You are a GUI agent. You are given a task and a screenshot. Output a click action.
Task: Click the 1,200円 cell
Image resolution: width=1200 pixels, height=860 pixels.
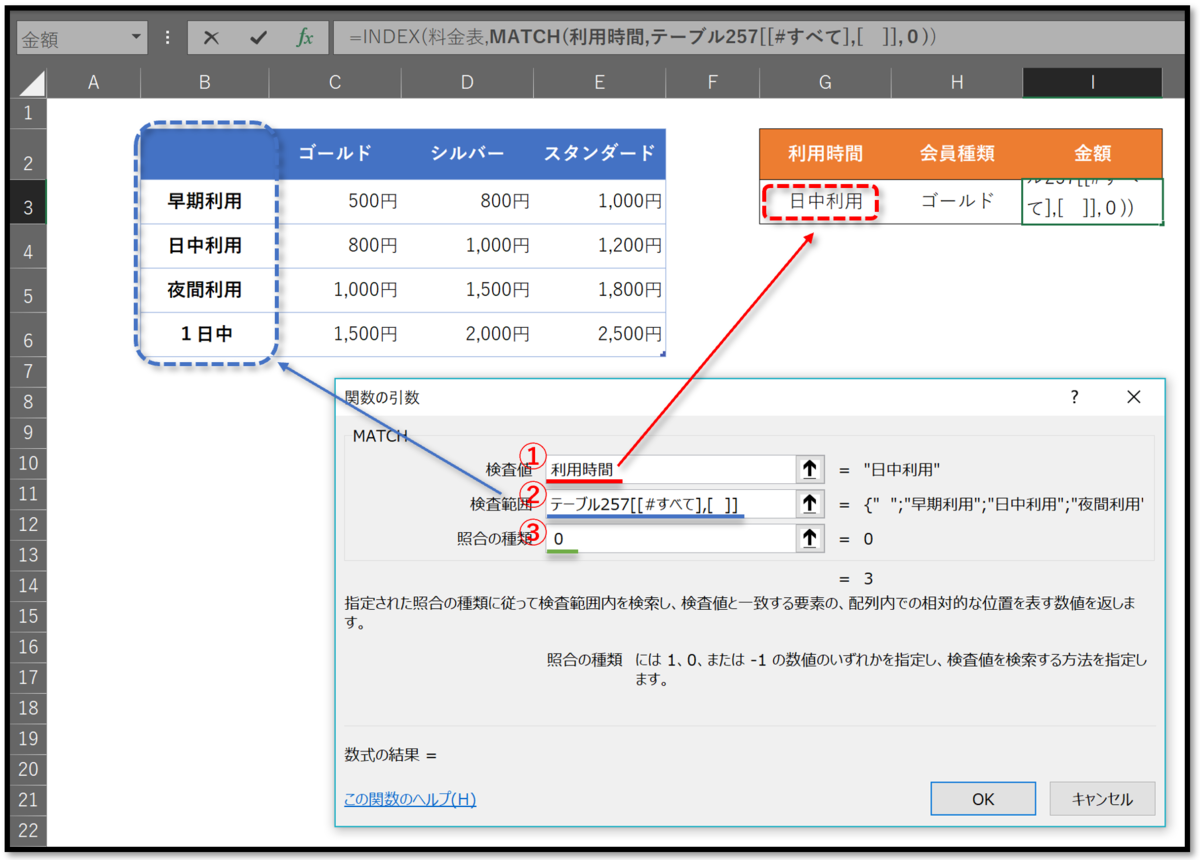(599, 246)
